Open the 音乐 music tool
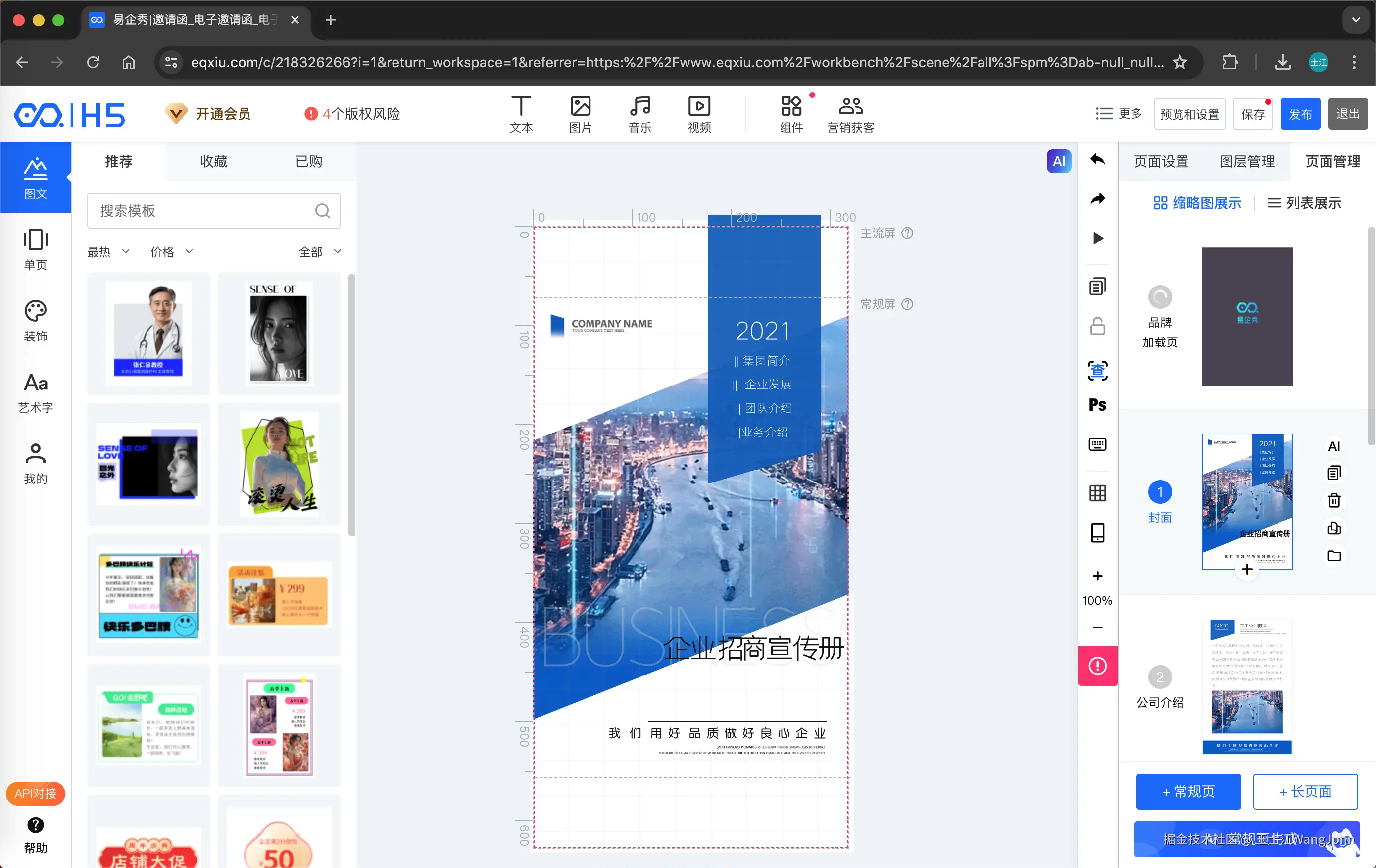This screenshot has width=1376, height=868. tap(639, 114)
